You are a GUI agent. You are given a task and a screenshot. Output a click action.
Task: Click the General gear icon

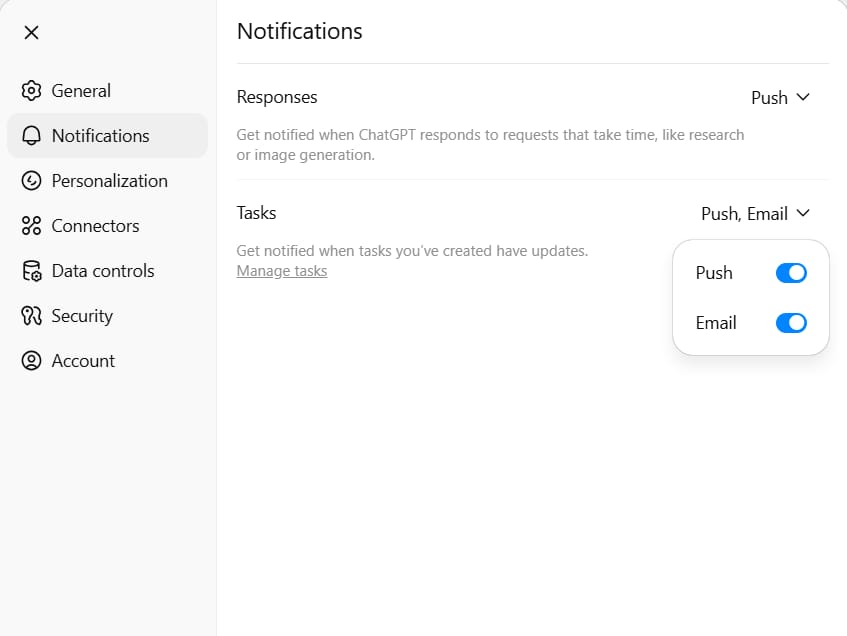tap(31, 91)
